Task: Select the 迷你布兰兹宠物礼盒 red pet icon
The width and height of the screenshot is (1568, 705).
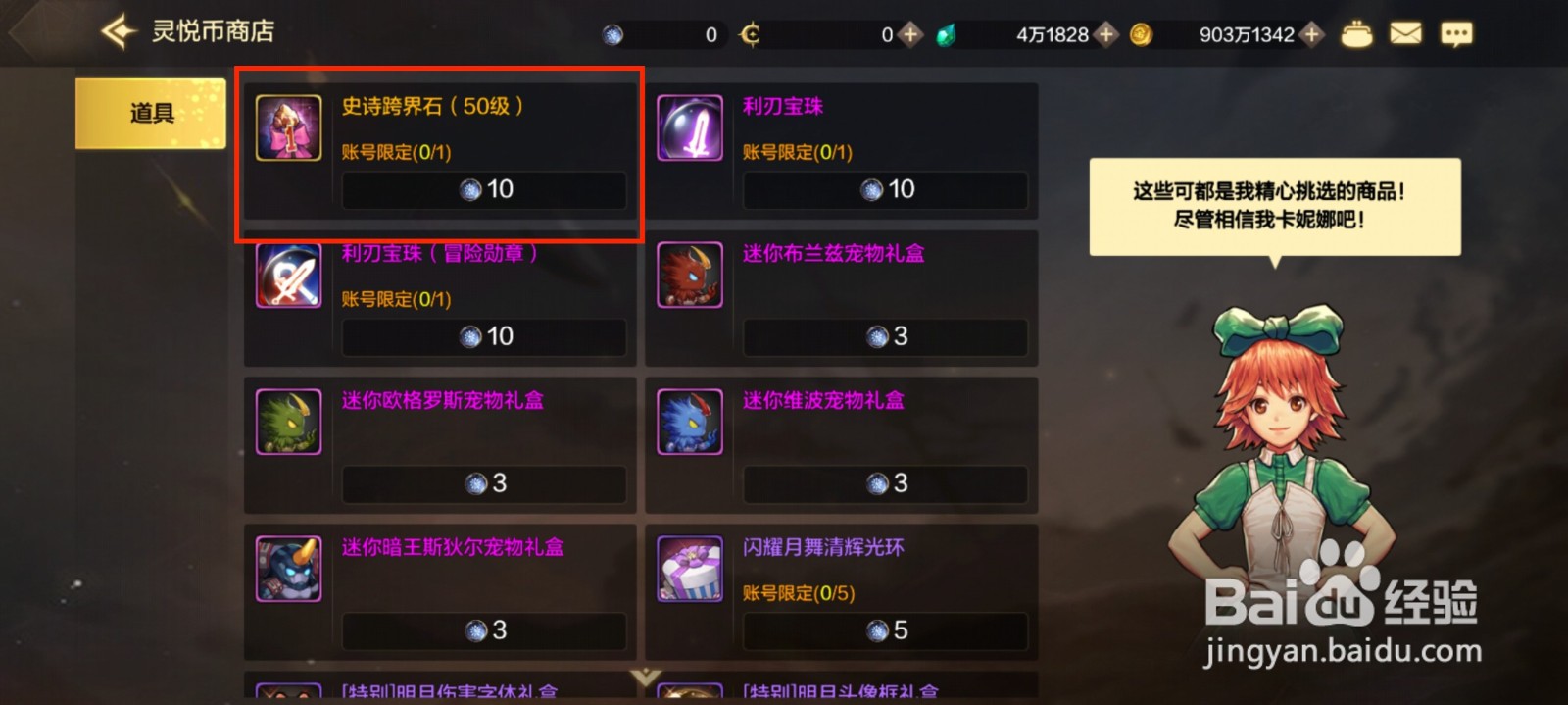Action: point(690,275)
